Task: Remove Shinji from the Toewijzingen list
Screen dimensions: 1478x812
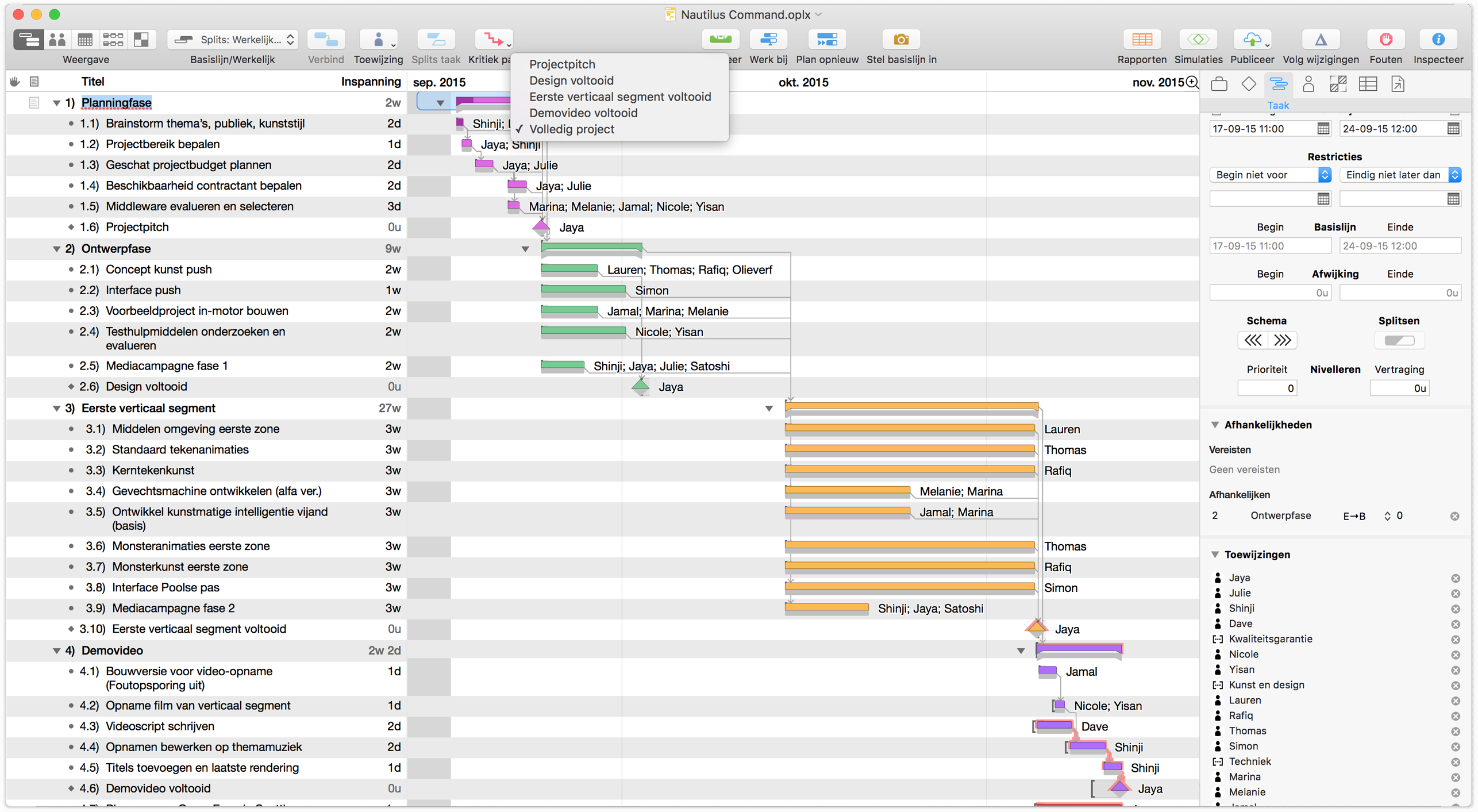Action: (1456, 608)
